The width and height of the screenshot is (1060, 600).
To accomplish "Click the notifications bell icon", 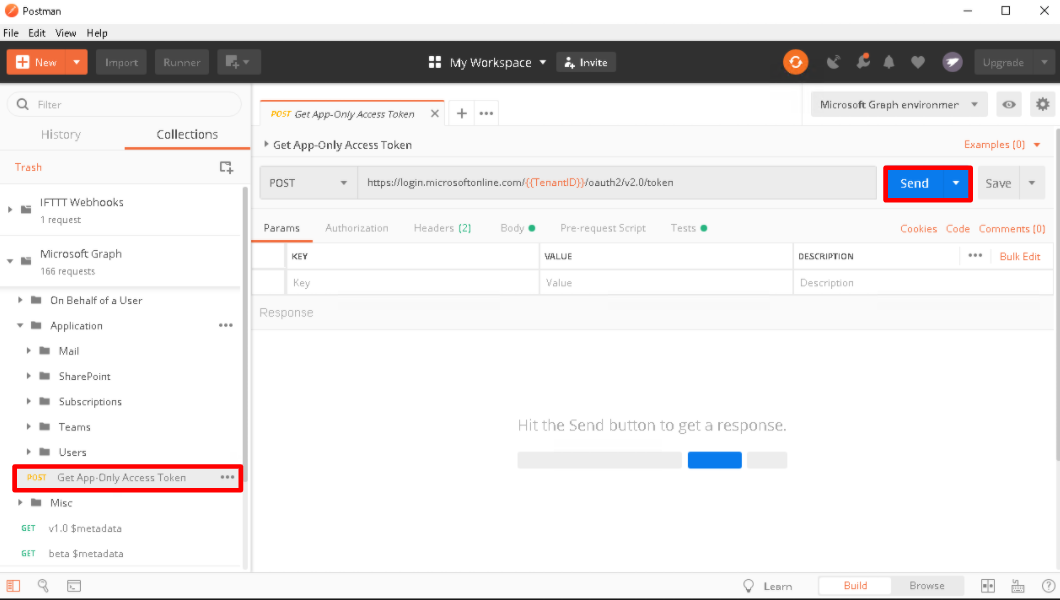I will tap(889, 62).
